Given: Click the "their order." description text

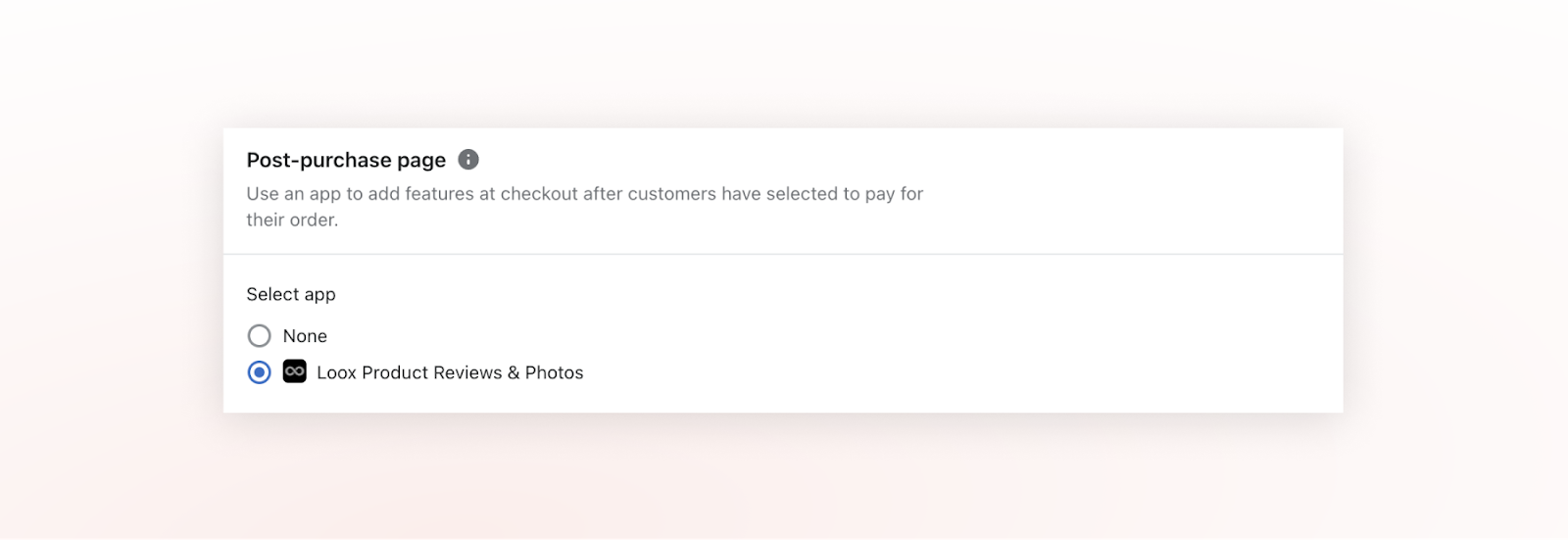Looking at the screenshot, I should (292, 220).
